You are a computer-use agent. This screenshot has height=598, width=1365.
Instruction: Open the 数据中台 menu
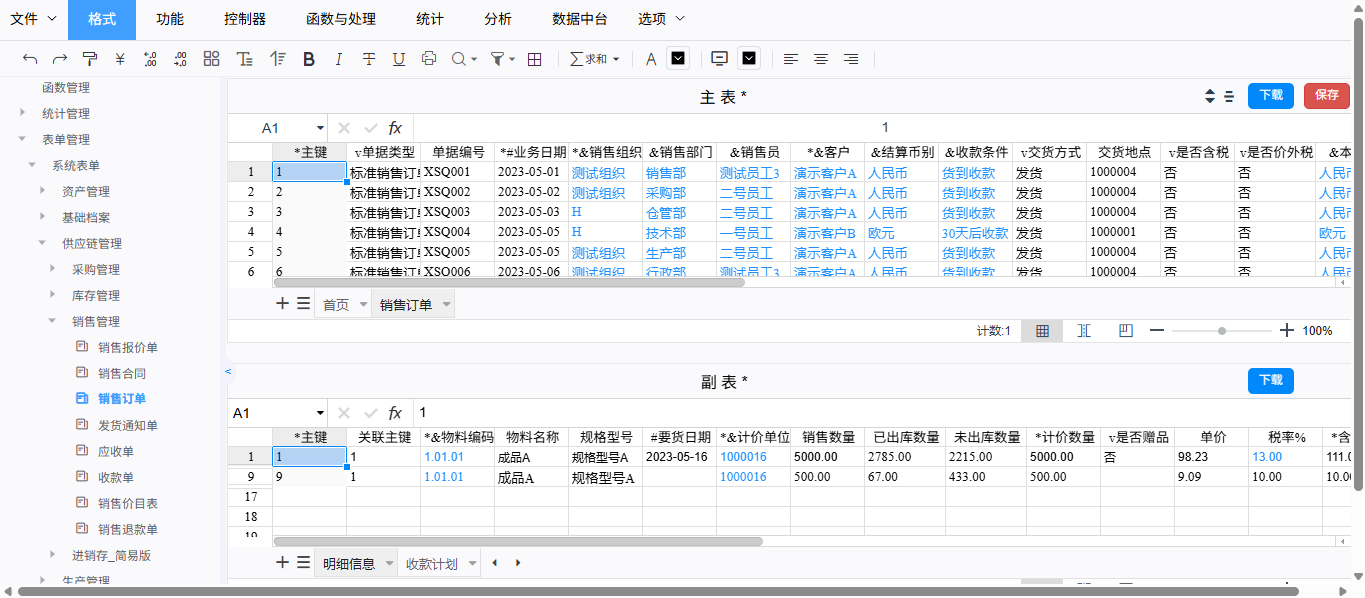(x=579, y=19)
